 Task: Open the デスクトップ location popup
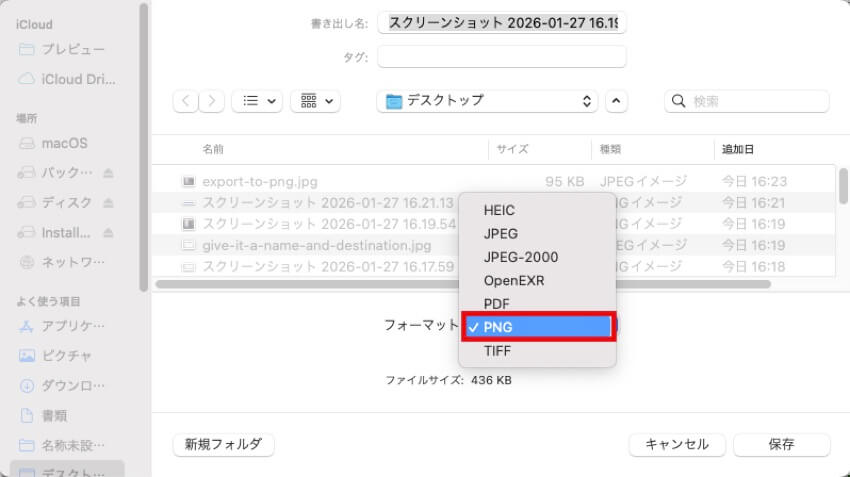coord(487,101)
